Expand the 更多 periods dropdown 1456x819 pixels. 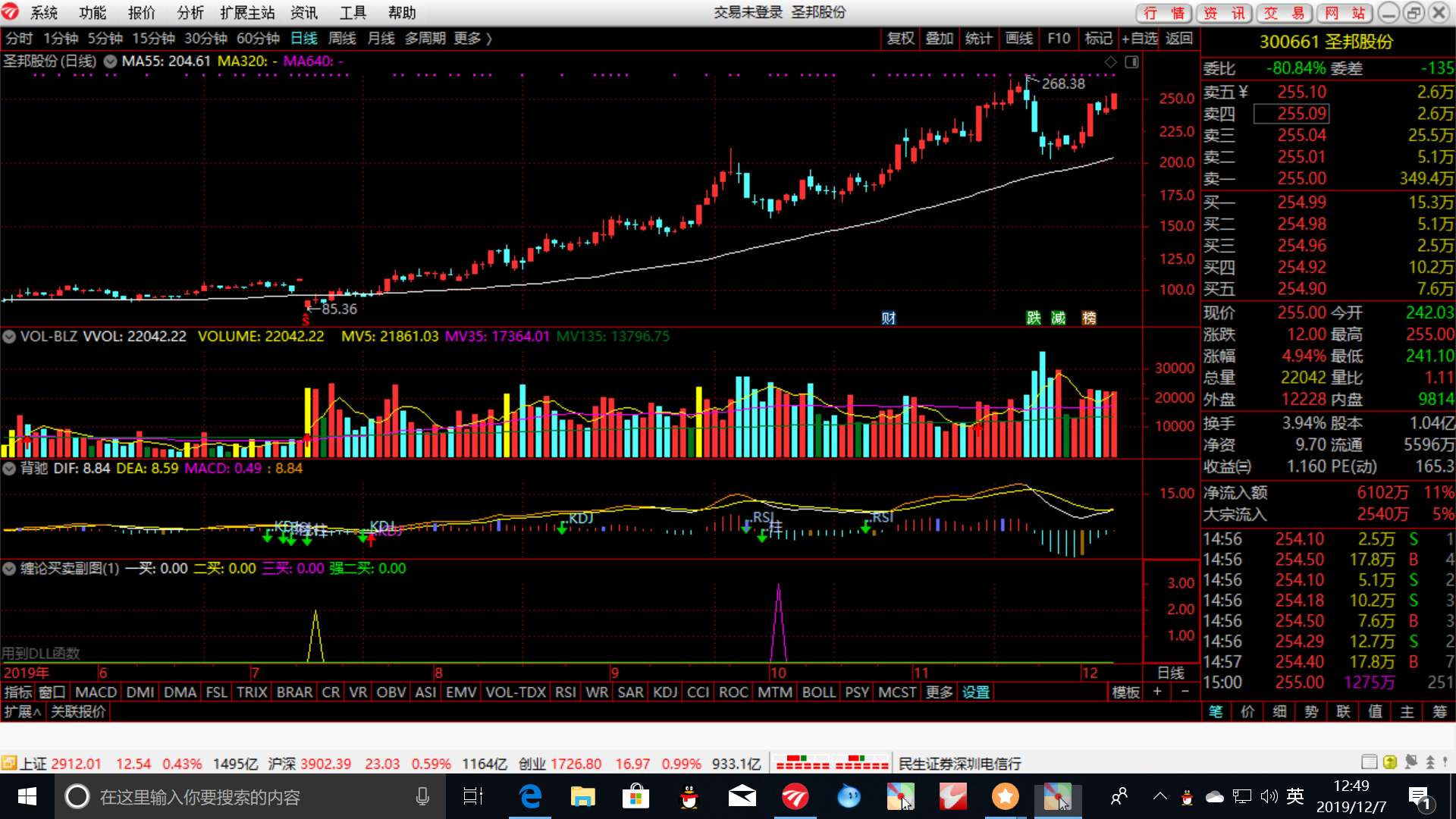[472, 39]
